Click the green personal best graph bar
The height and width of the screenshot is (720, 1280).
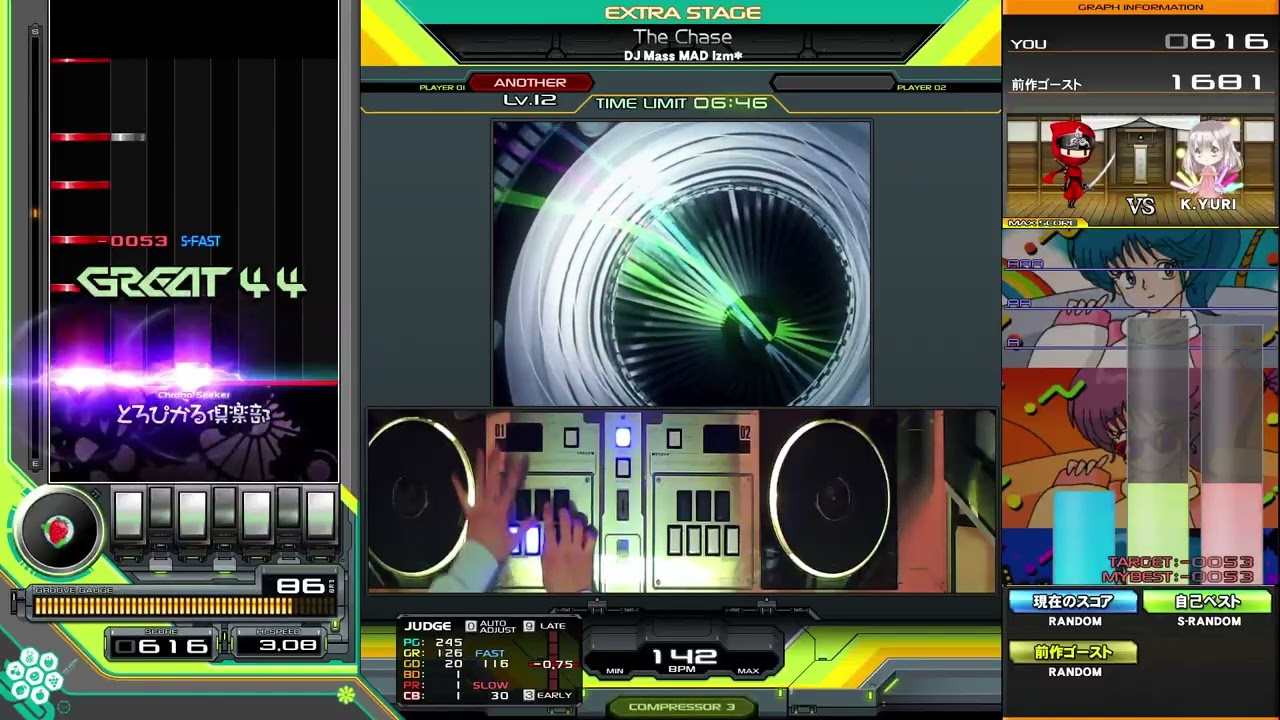tap(1158, 532)
